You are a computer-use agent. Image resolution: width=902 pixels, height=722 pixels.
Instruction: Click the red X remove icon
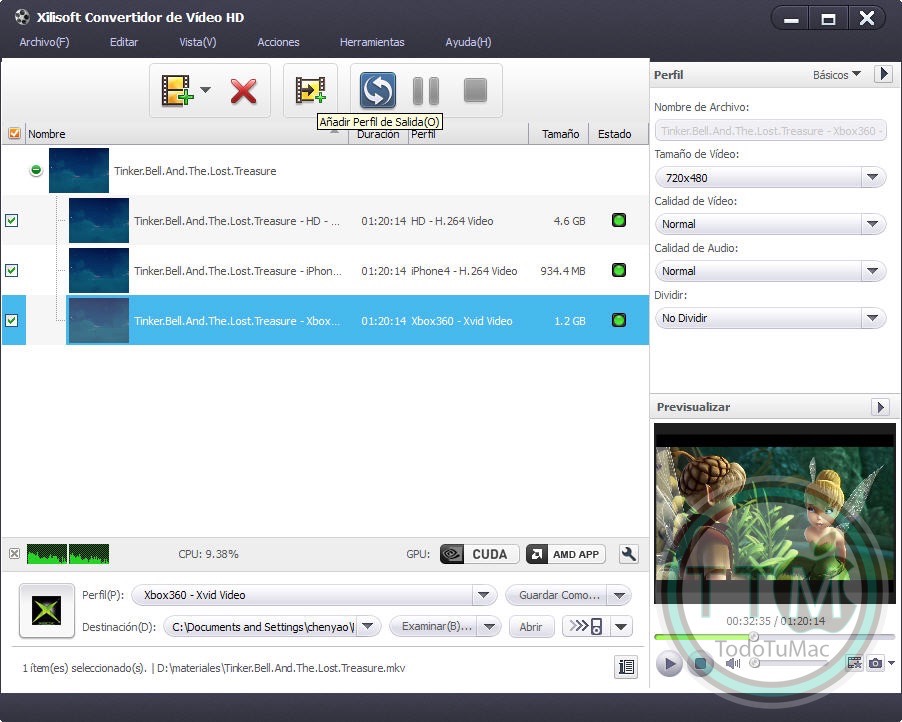point(243,91)
